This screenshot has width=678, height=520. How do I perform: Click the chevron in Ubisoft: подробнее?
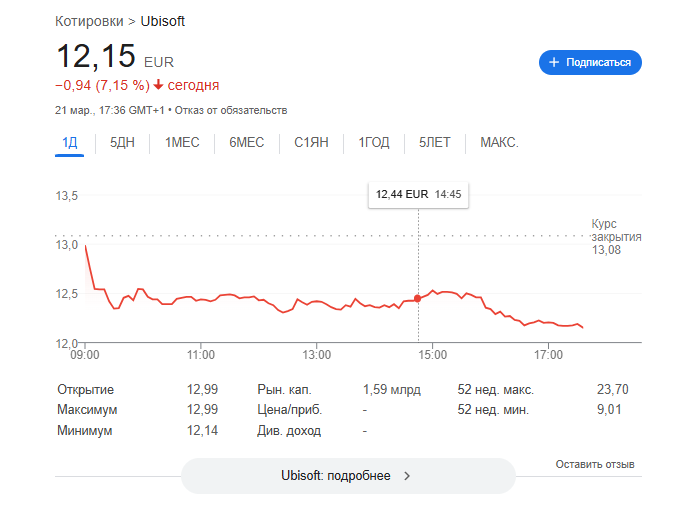tap(407, 476)
